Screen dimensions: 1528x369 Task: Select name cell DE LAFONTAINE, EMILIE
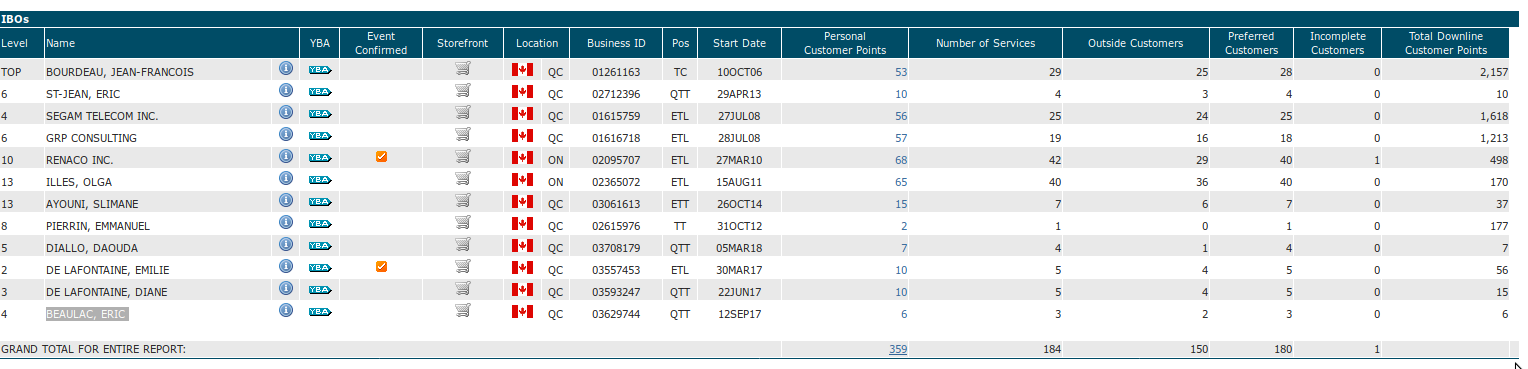[107, 270]
